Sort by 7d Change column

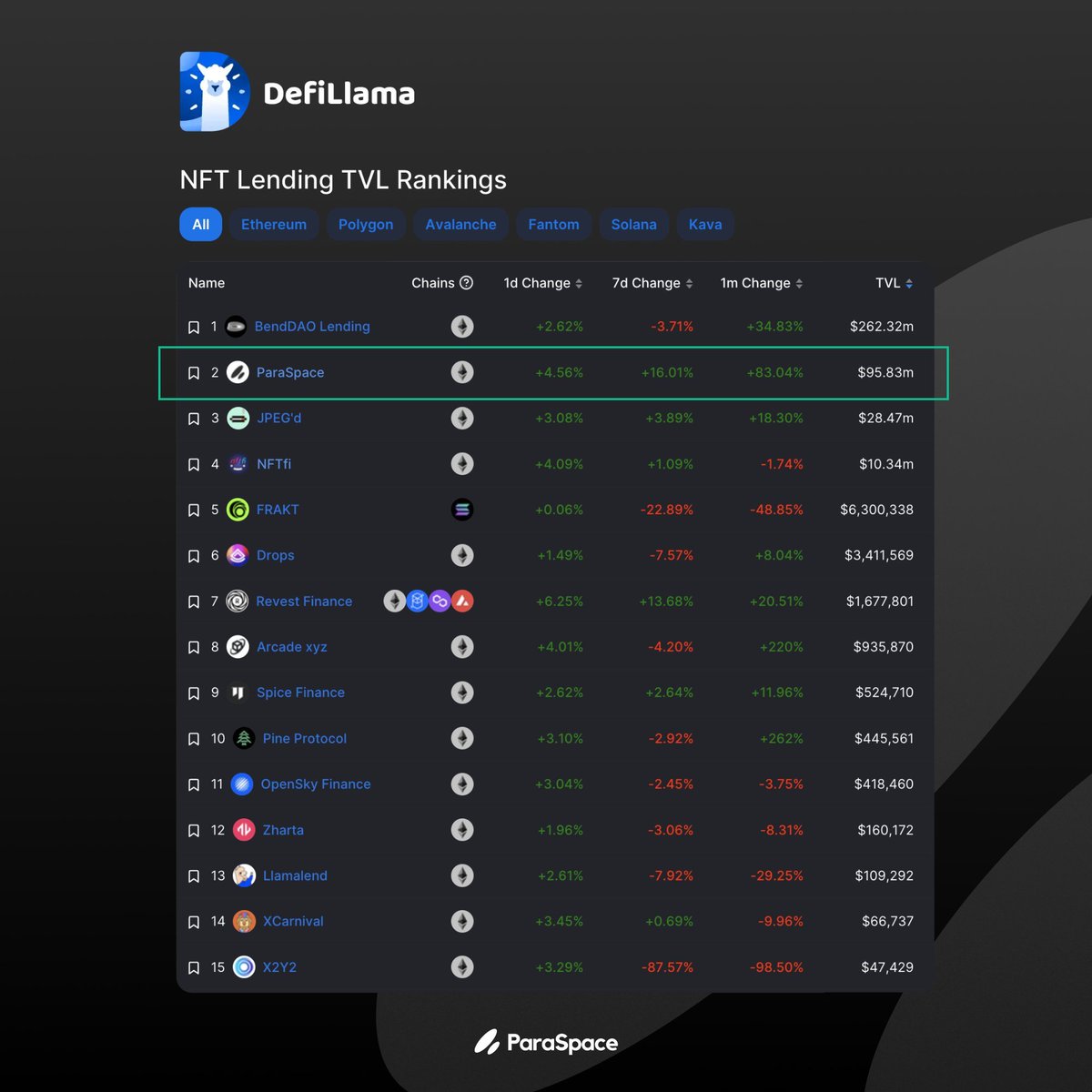click(x=652, y=283)
